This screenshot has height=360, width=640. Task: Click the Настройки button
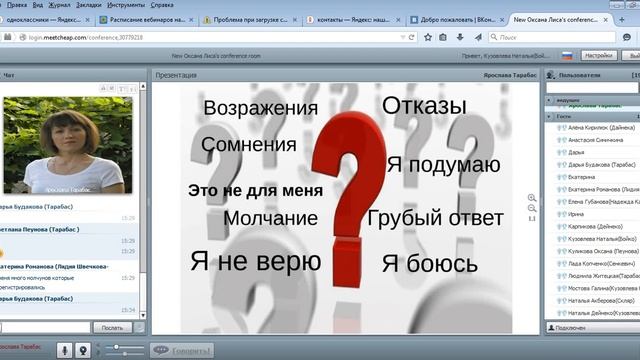(599, 56)
